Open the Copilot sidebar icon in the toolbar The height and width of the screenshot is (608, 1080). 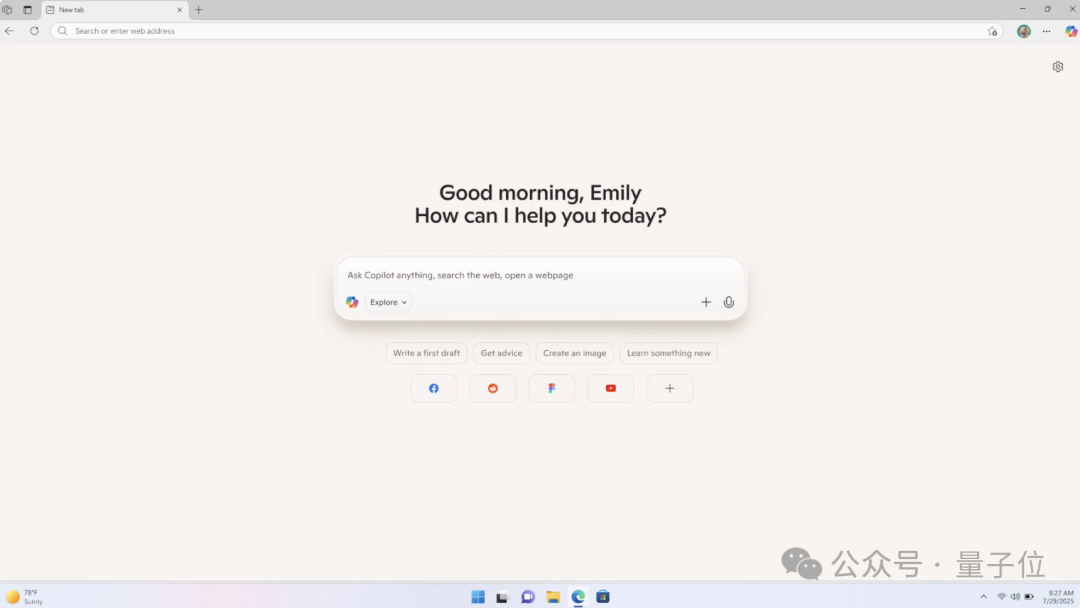point(1071,31)
